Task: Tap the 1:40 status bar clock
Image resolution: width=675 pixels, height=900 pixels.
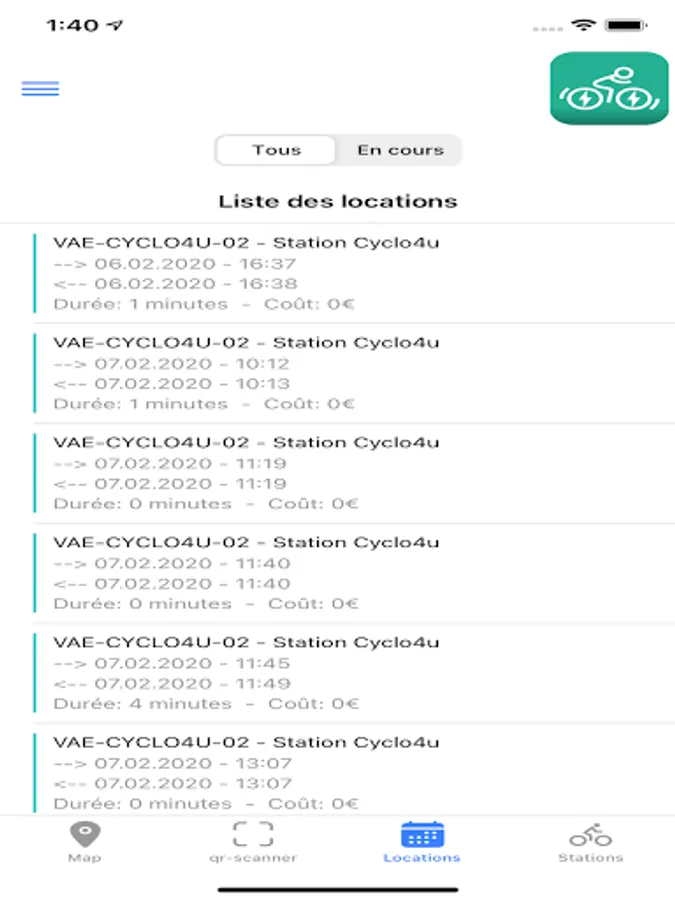Action: pyautogui.click(x=72, y=26)
